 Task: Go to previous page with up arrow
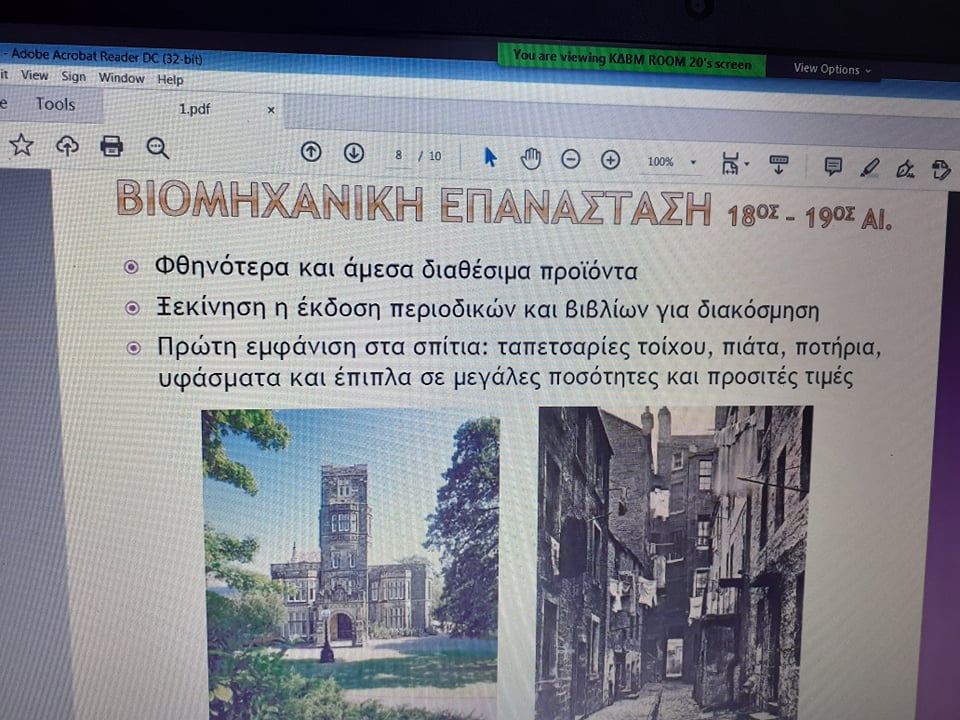pos(311,152)
